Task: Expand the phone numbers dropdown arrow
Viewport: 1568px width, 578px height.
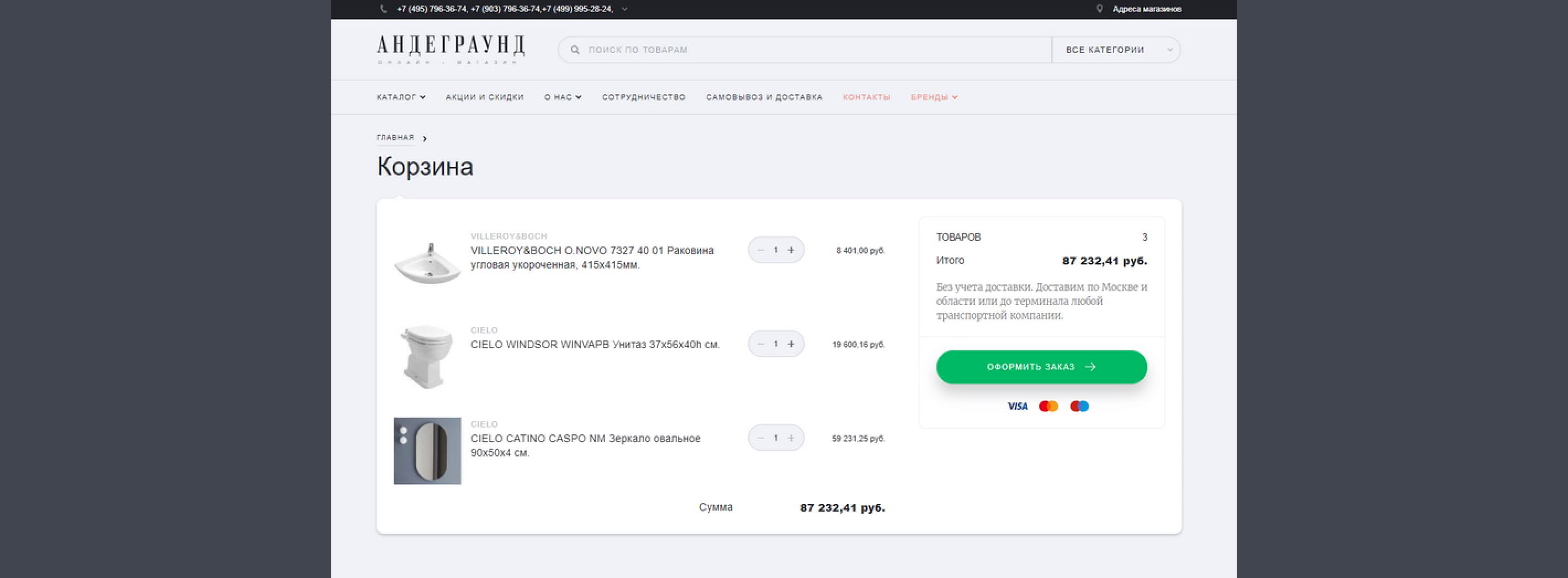Action: click(x=624, y=9)
